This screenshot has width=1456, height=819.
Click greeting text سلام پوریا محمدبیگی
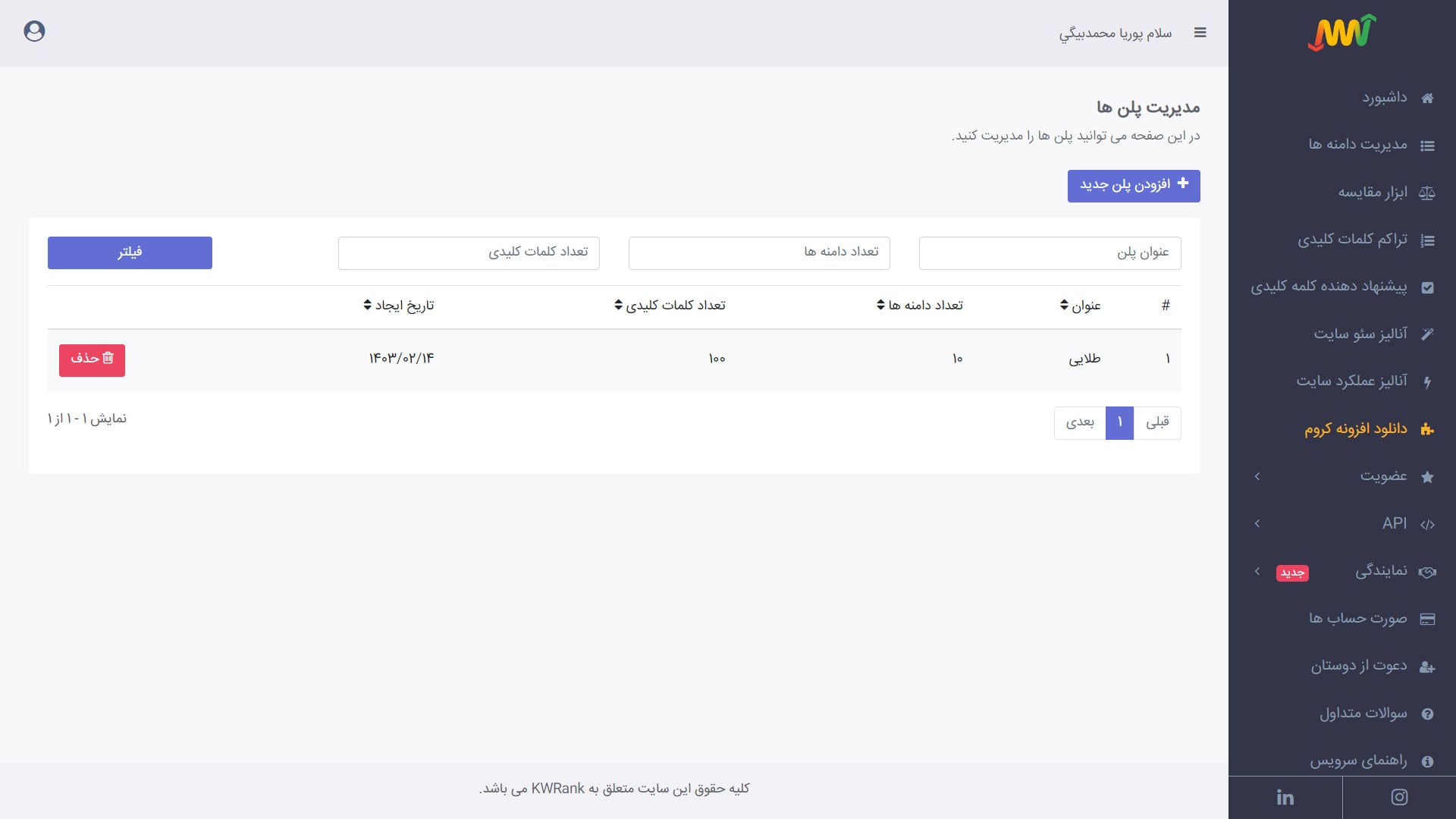pyautogui.click(x=1116, y=33)
